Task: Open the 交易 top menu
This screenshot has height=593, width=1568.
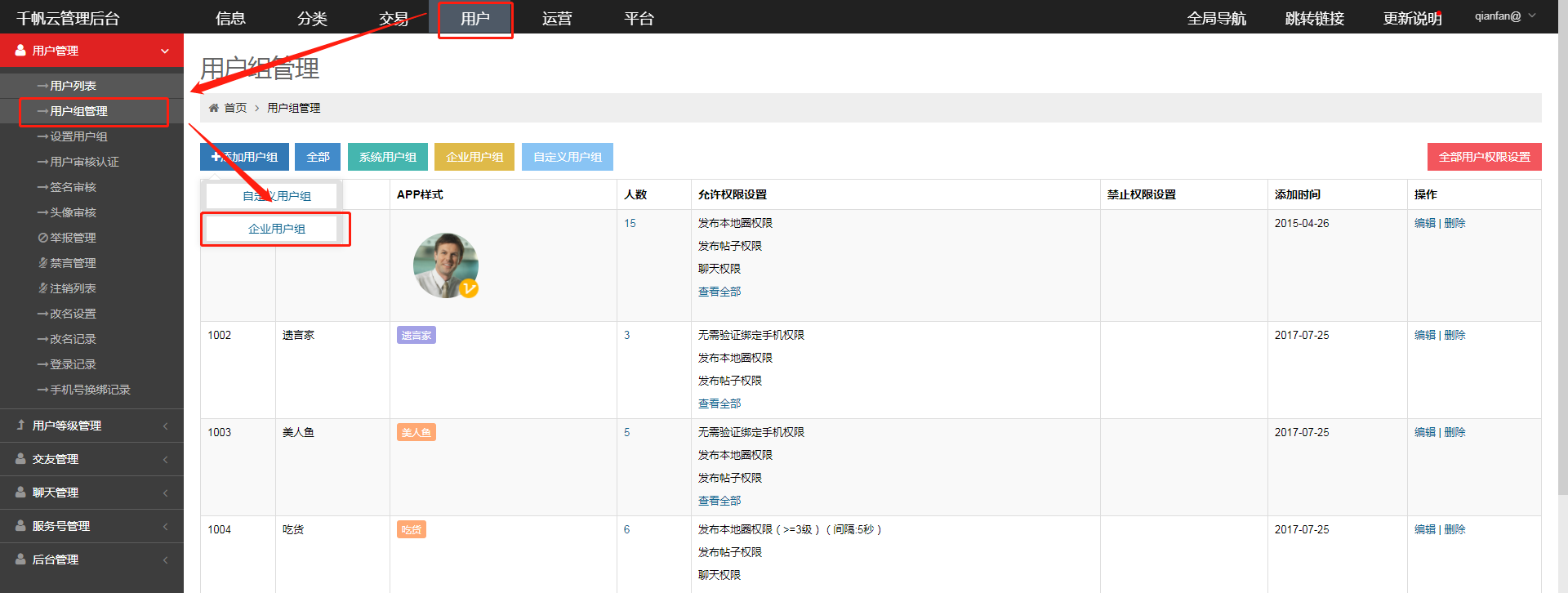Action: click(394, 18)
